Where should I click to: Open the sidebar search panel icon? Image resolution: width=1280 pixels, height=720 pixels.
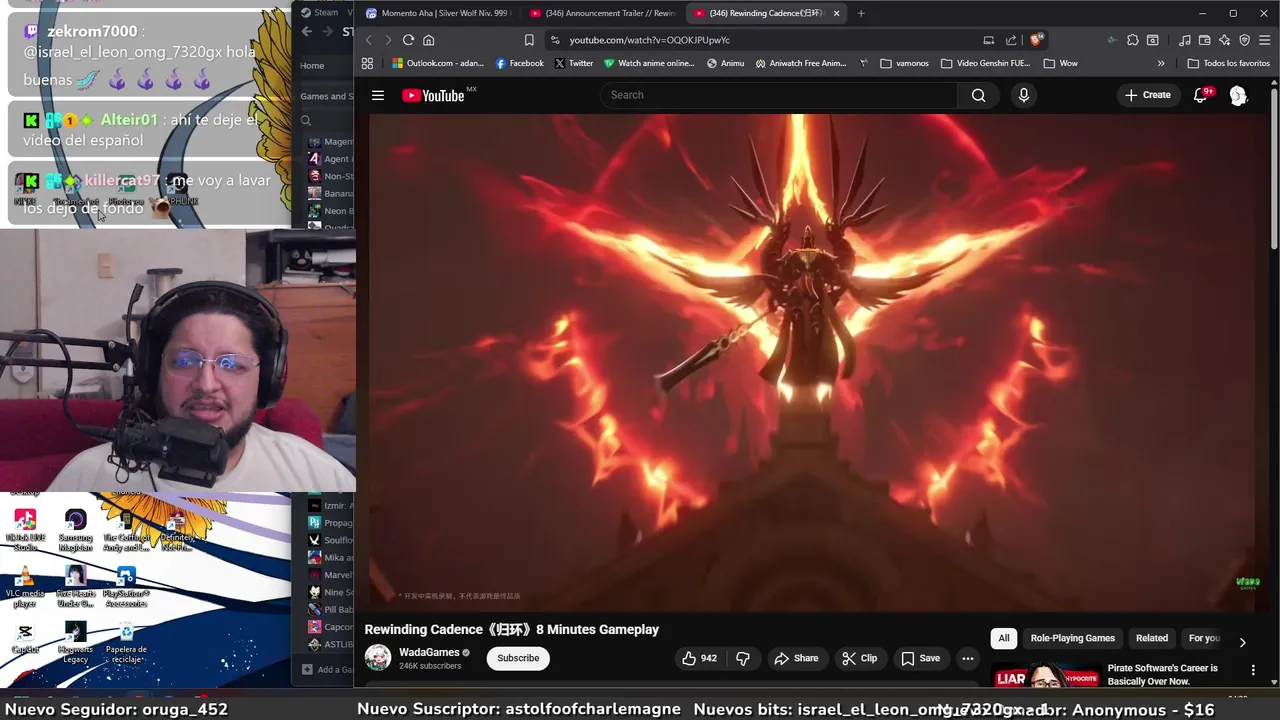coord(1153,40)
